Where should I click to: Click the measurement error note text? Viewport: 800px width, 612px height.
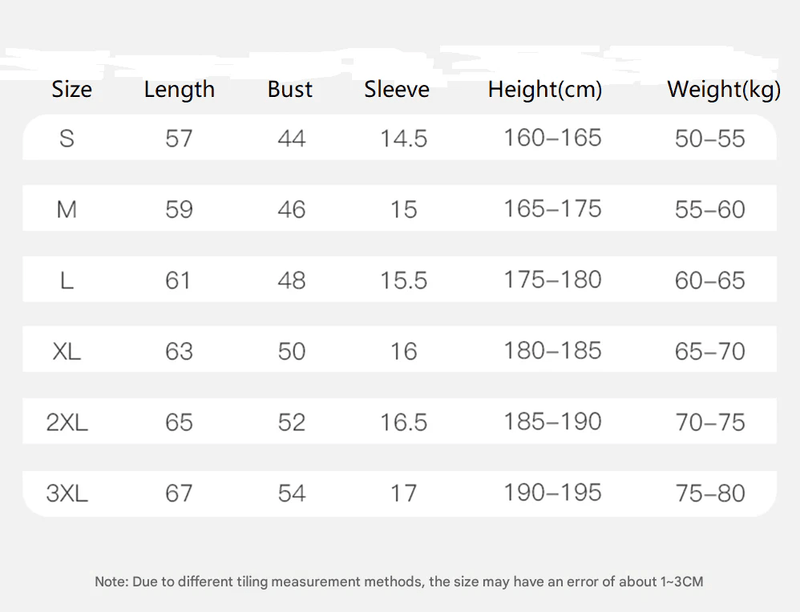(399, 581)
